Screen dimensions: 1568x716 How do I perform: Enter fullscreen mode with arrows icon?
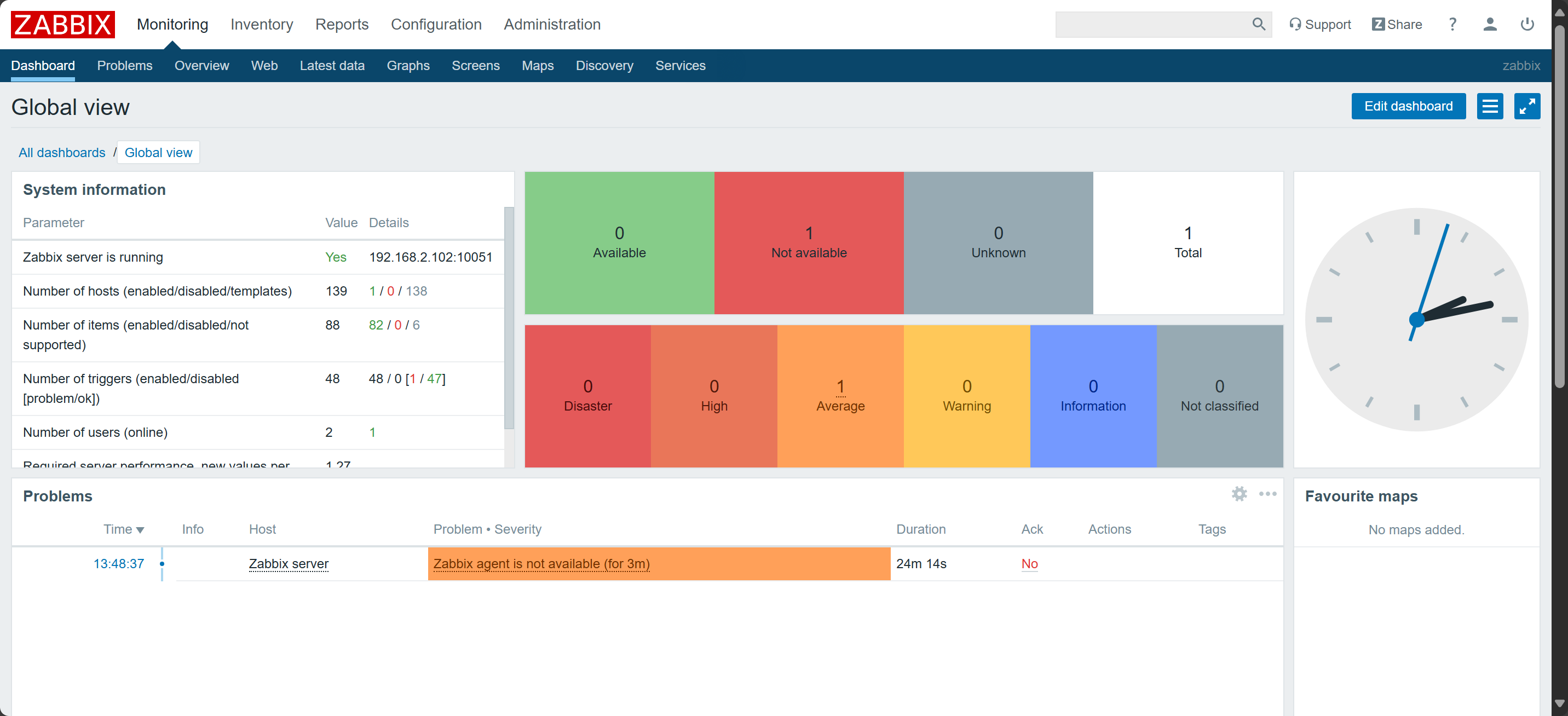tap(1526, 107)
